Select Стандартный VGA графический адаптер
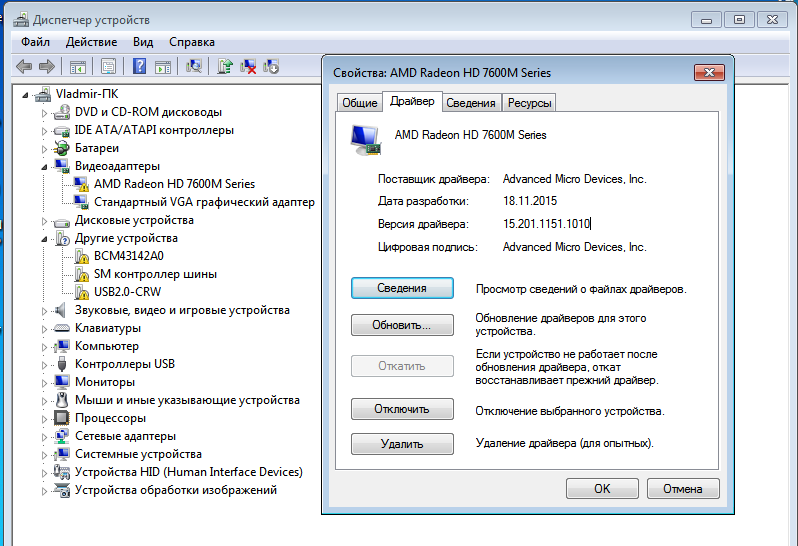The image size is (798, 546). 204,202
